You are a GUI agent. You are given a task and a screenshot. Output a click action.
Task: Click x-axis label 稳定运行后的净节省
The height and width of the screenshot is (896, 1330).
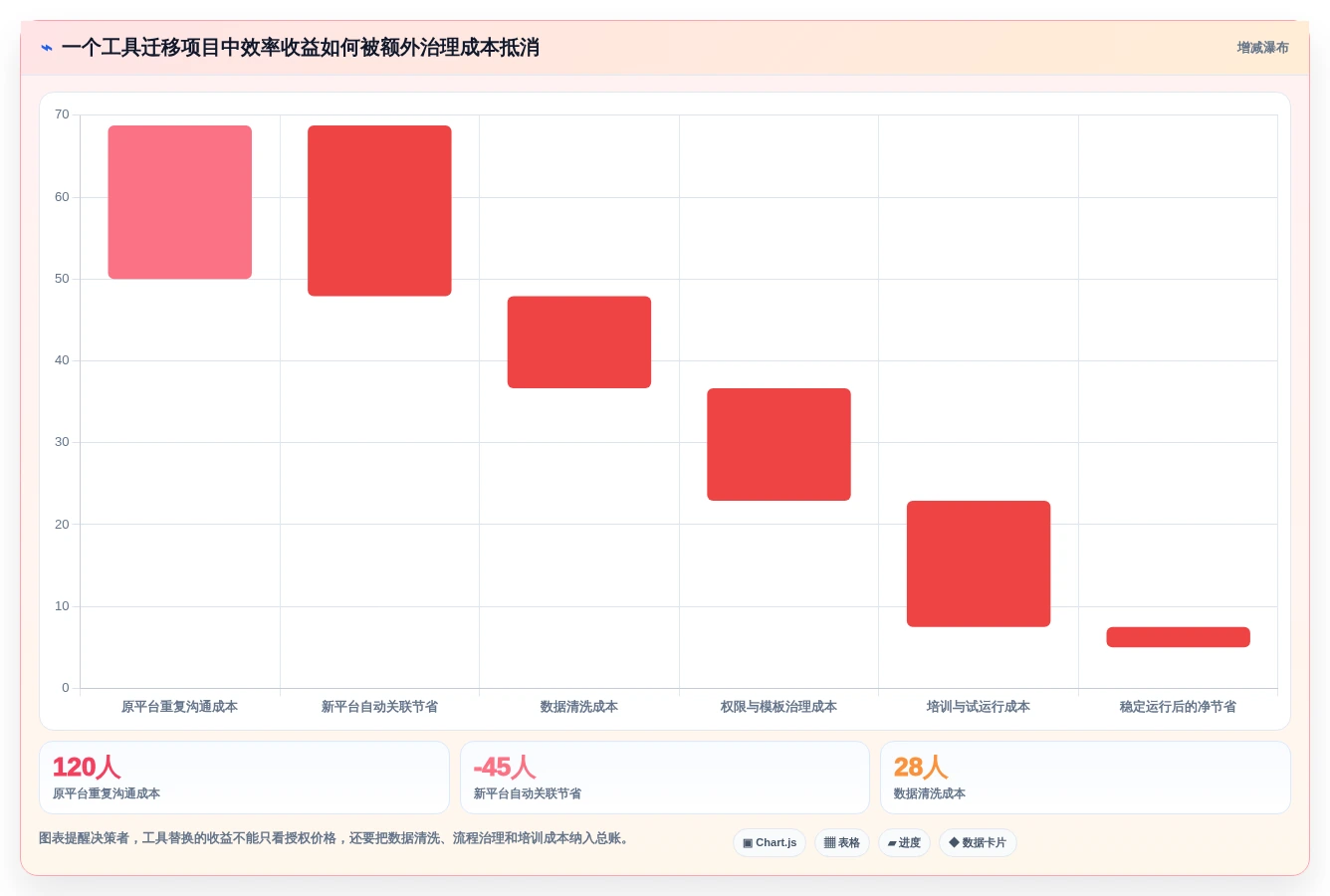pyautogui.click(x=1178, y=707)
